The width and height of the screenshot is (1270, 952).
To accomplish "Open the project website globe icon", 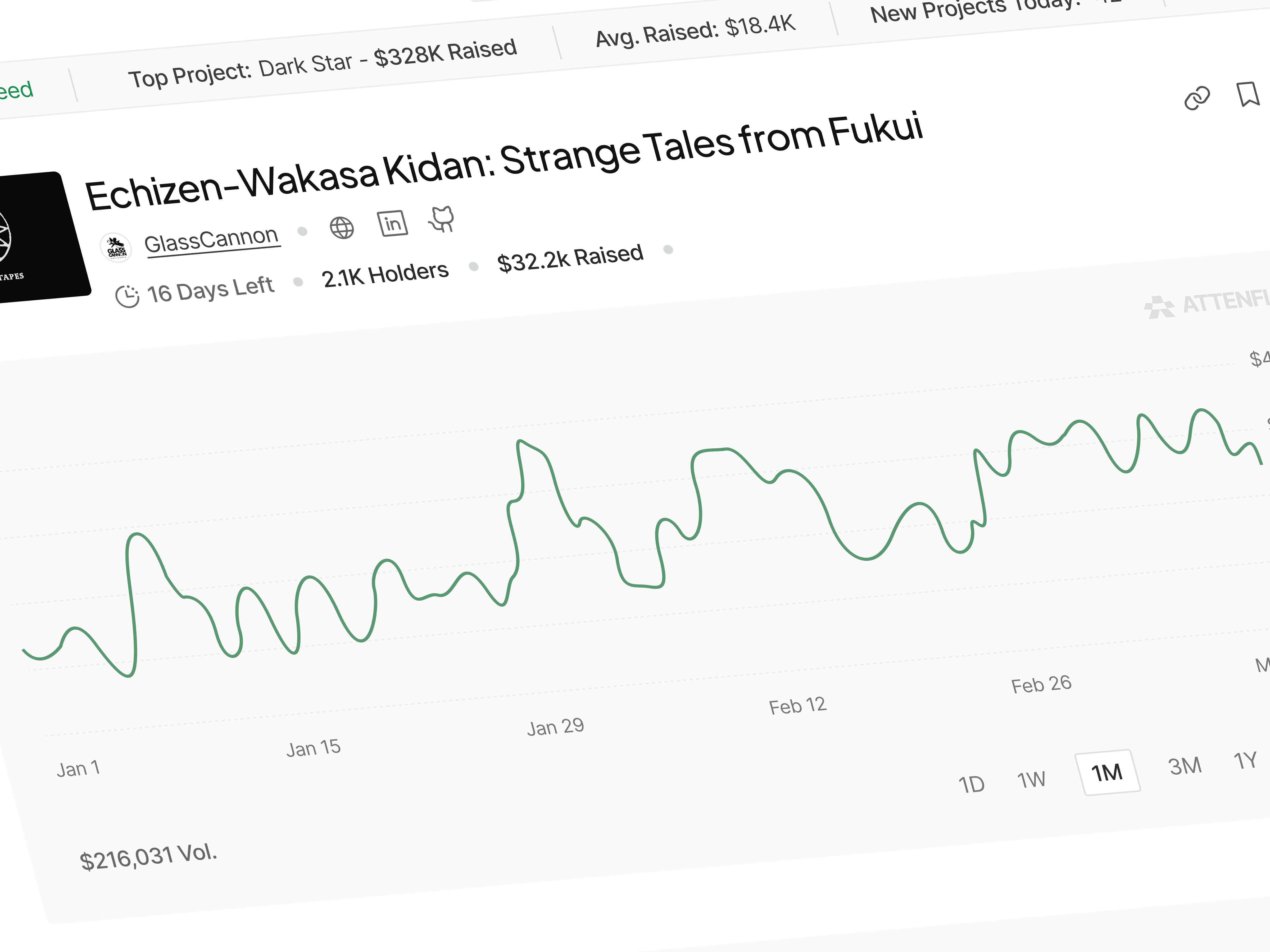I will 342,228.
